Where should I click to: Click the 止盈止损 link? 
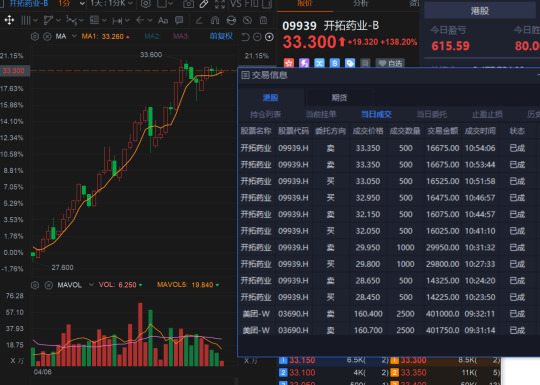[x=487, y=114]
